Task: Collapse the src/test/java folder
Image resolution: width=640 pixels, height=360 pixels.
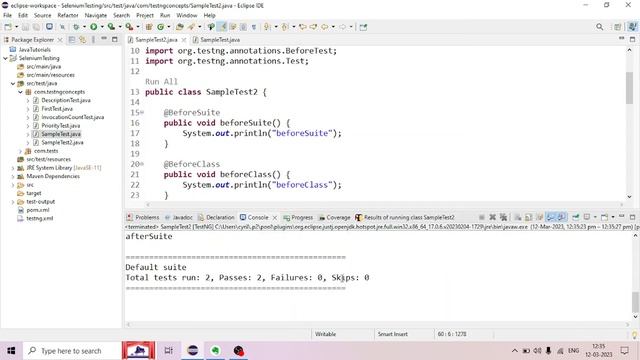Action: pyautogui.click(x=13, y=83)
